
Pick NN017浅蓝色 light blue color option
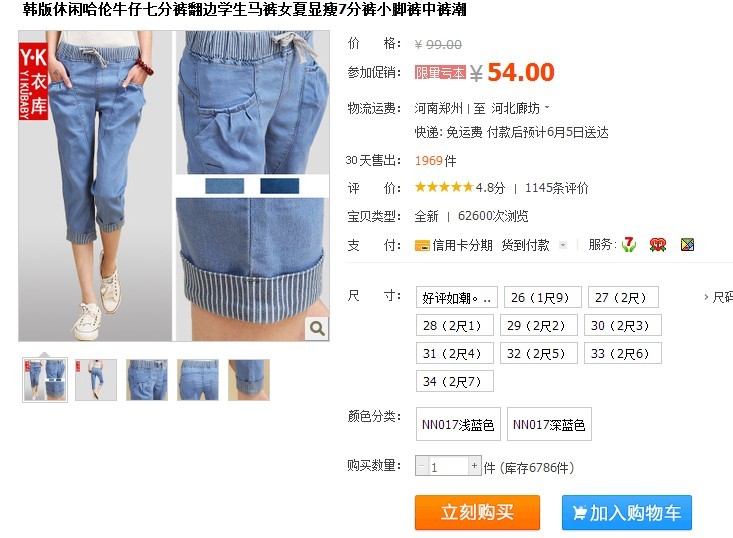coord(458,424)
